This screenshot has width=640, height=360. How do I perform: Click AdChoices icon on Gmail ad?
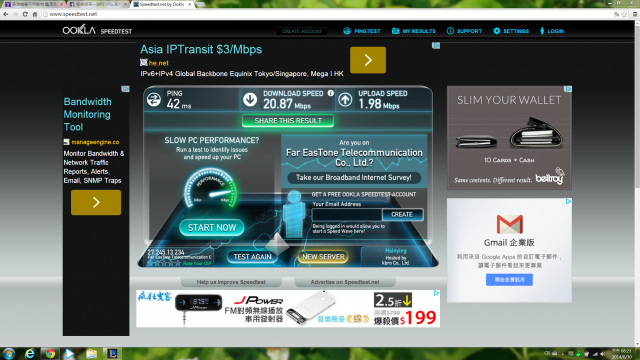568,201
